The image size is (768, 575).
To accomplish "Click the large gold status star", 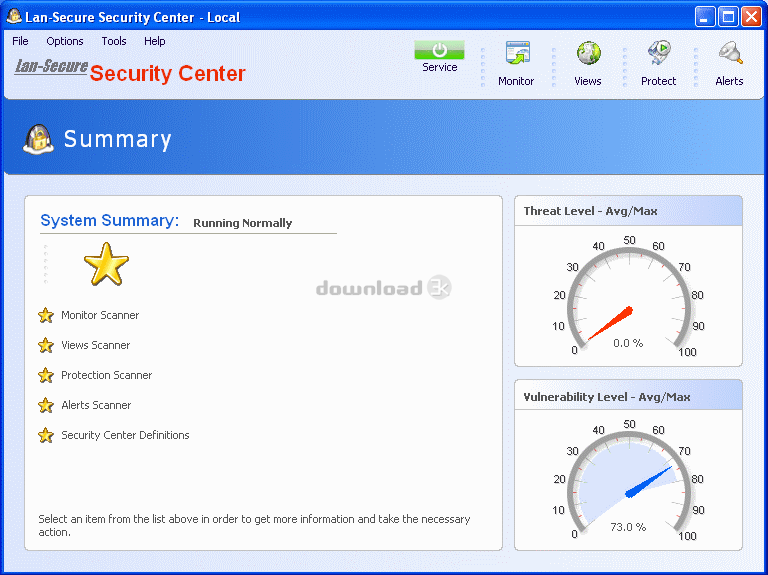I will coord(106,264).
